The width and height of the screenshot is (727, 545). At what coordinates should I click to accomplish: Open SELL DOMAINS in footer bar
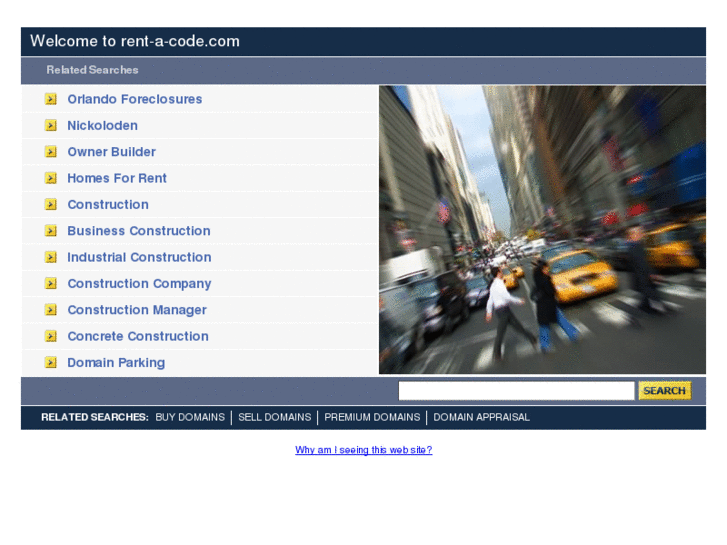(274, 417)
